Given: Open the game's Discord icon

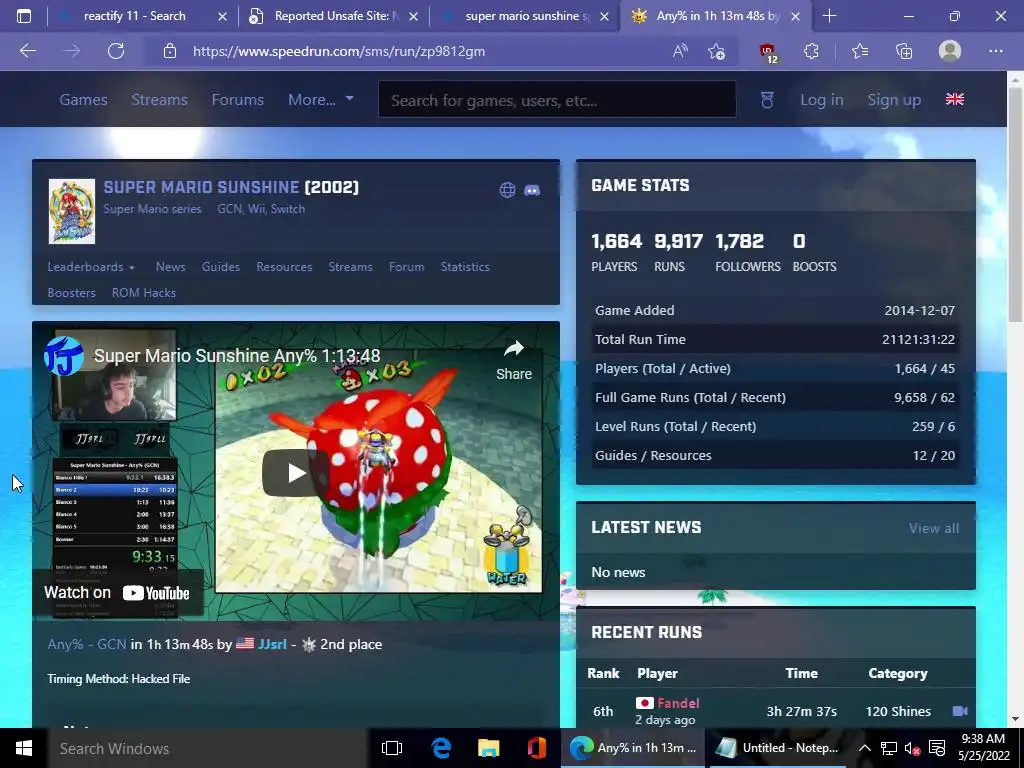Looking at the screenshot, I should point(532,190).
